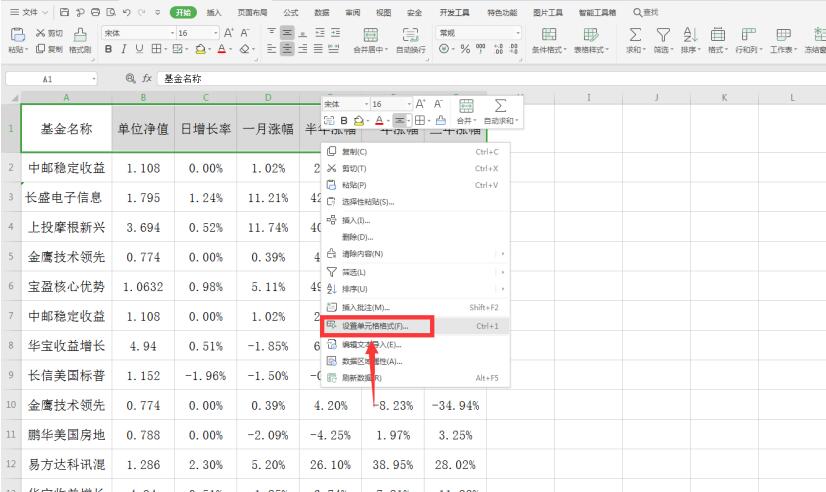Toggle Bold in the ribbon
This screenshot has height=492, width=826.
click(x=109, y=49)
